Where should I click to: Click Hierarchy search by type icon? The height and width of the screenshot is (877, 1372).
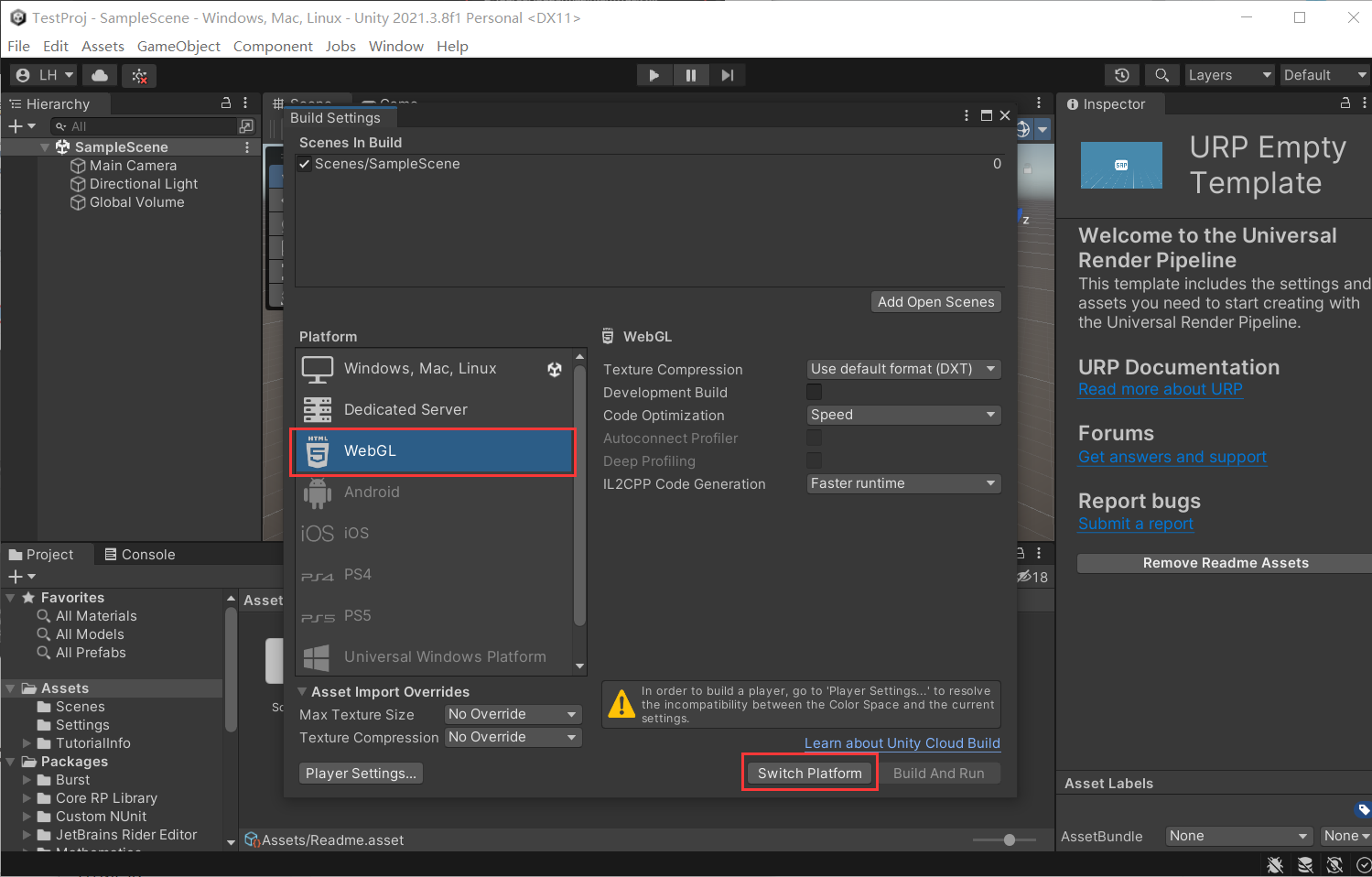pyautogui.click(x=246, y=126)
